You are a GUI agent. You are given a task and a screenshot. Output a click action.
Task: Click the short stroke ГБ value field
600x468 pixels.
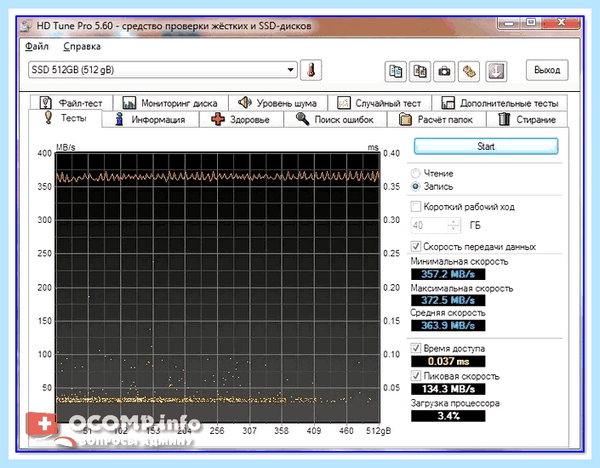pyautogui.click(x=430, y=225)
